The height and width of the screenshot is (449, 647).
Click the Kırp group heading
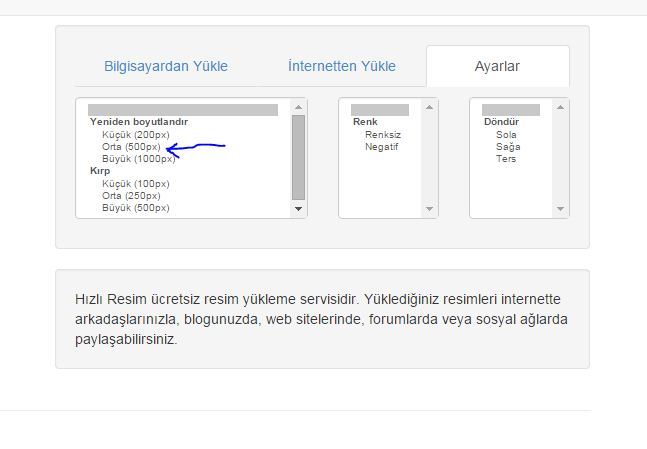tap(100, 171)
